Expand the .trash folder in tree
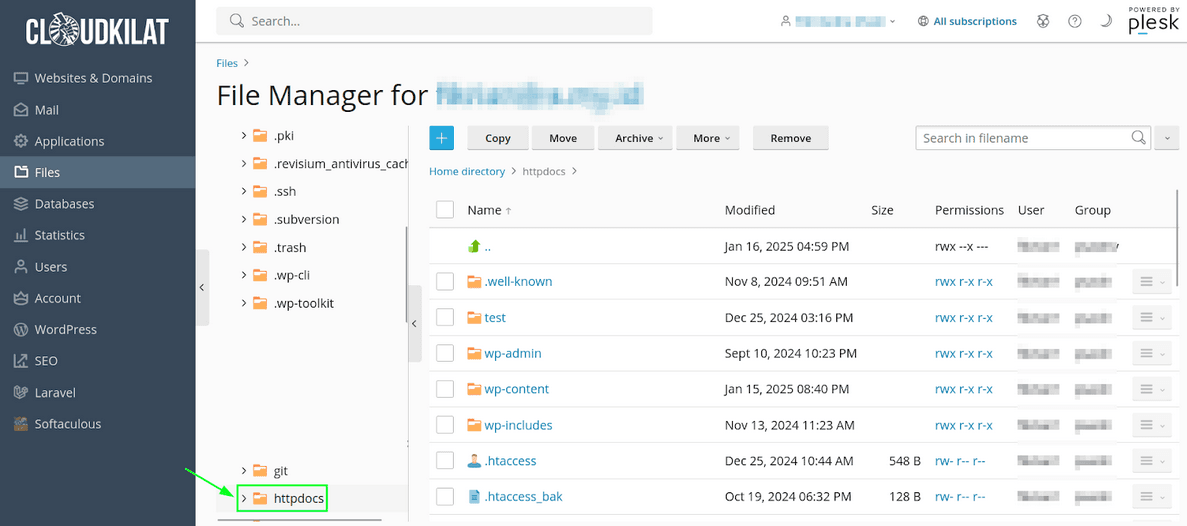Image resolution: width=1187 pixels, height=526 pixels. coord(244,247)
